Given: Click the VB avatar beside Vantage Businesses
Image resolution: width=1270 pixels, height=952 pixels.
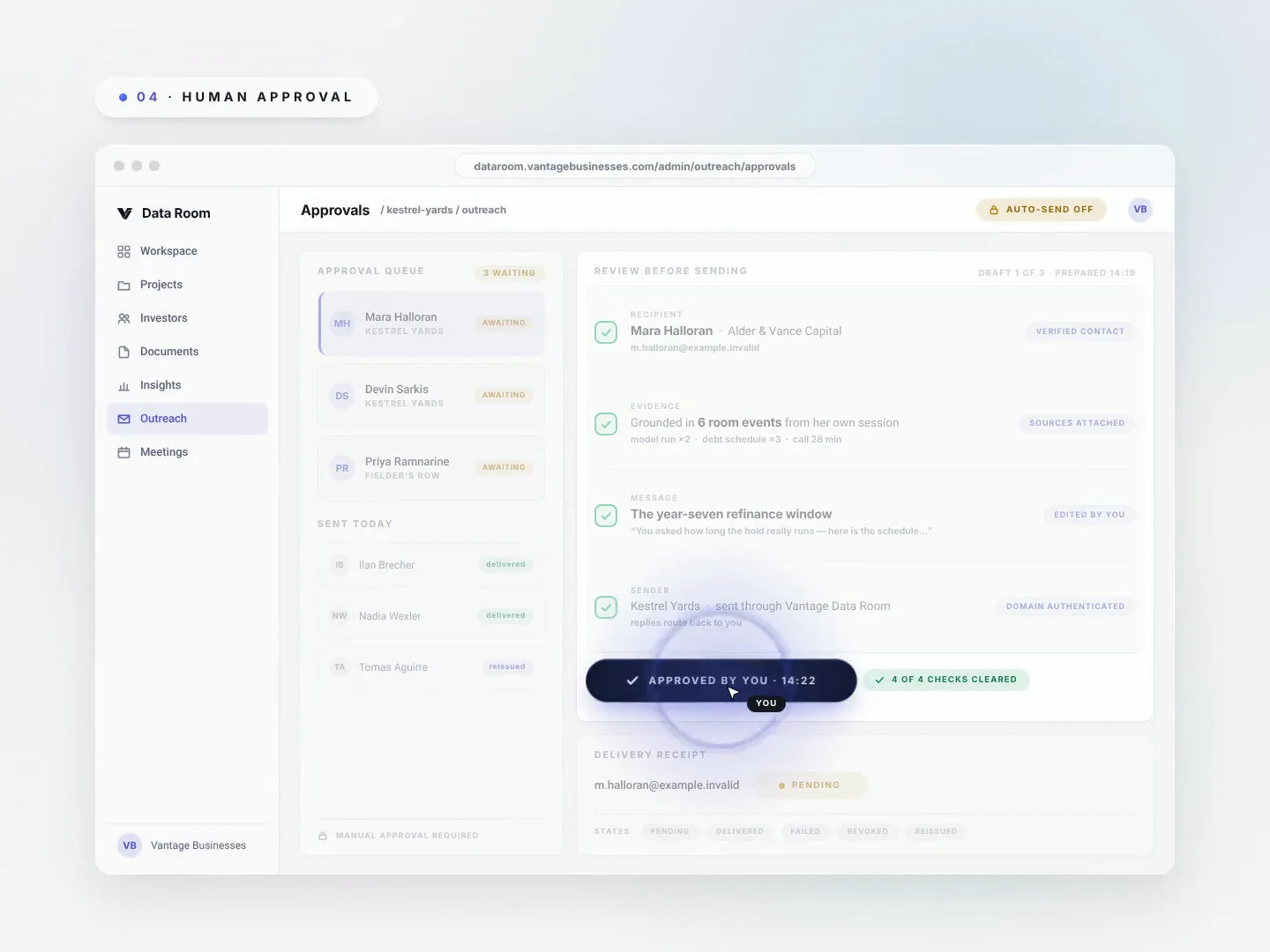Looking at the screenshot, I should (x=130, y=845).
